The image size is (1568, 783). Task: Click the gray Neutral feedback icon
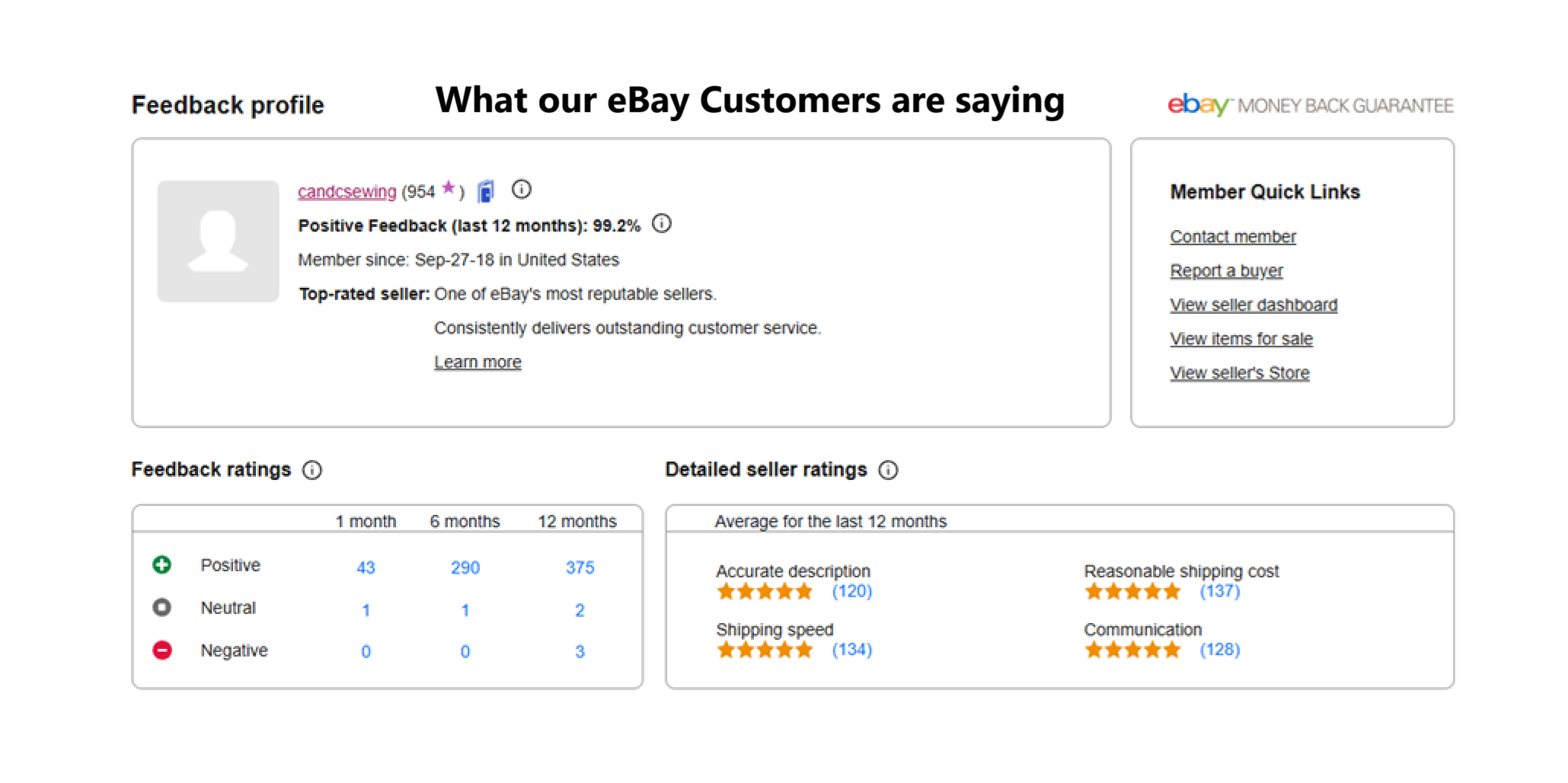pos(162,608)
